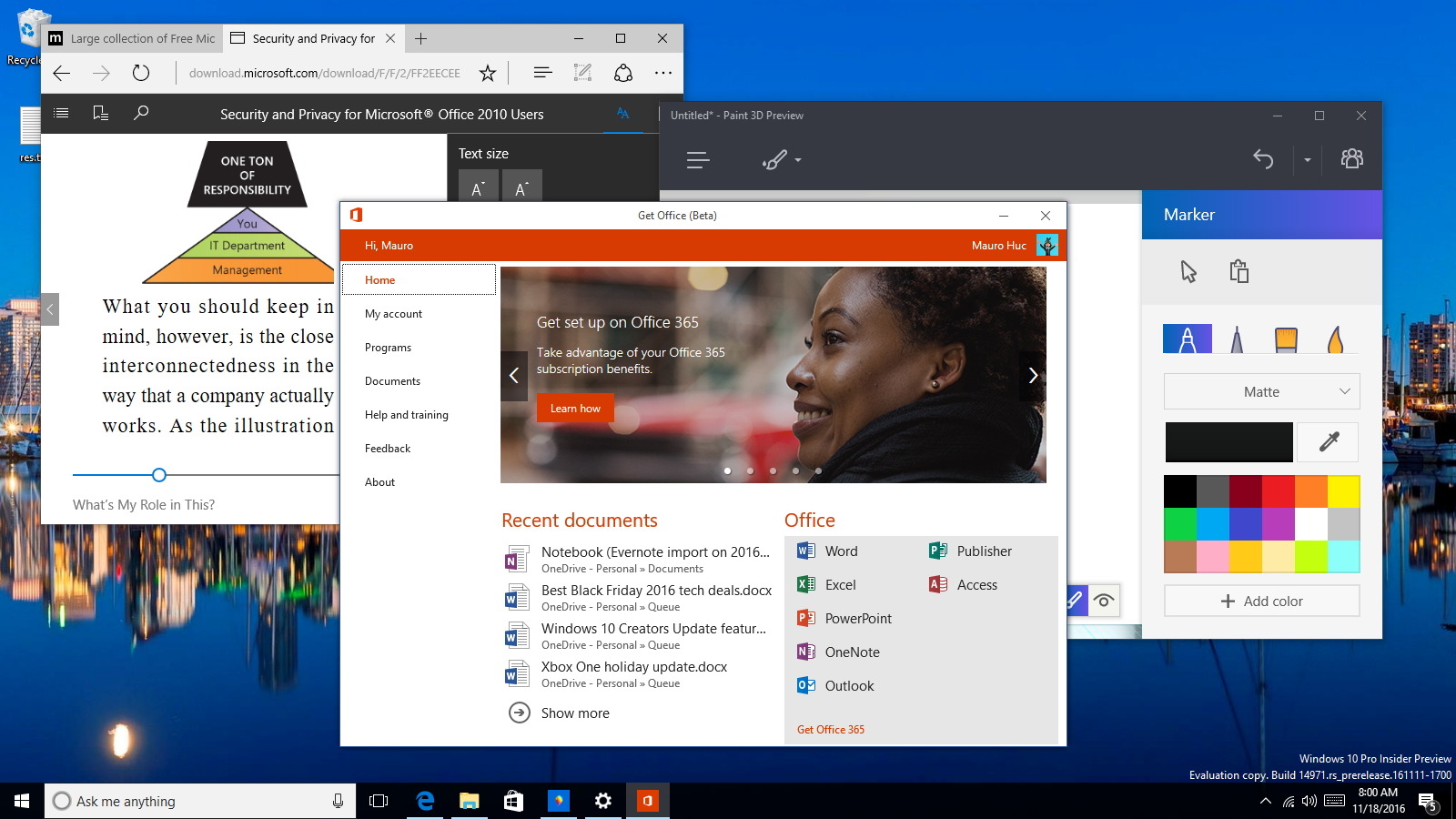Select the pen brush next to Marker
This screenshot has width=1456, height=819.
1237,339
